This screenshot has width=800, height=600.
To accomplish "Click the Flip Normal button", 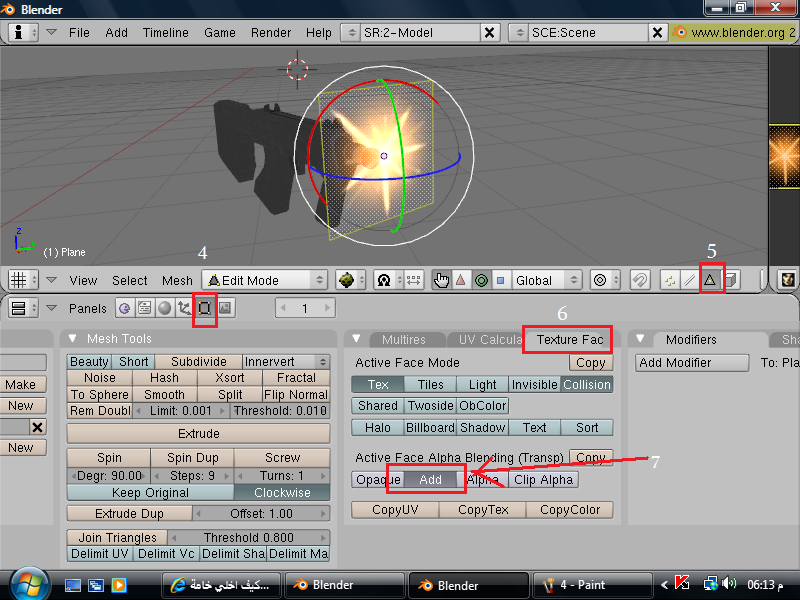I will 296,395.
